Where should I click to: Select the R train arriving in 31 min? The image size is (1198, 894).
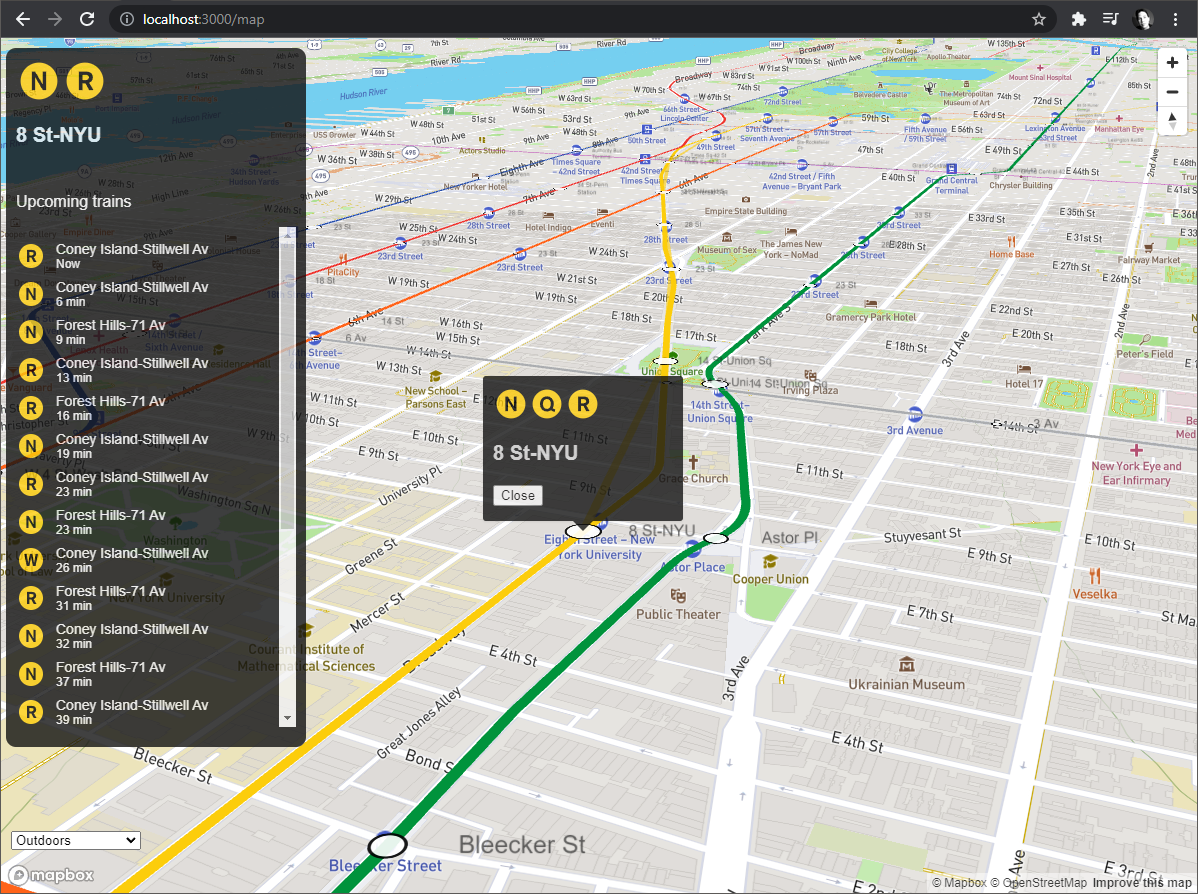pyautogui.click(x=147, y=598)
